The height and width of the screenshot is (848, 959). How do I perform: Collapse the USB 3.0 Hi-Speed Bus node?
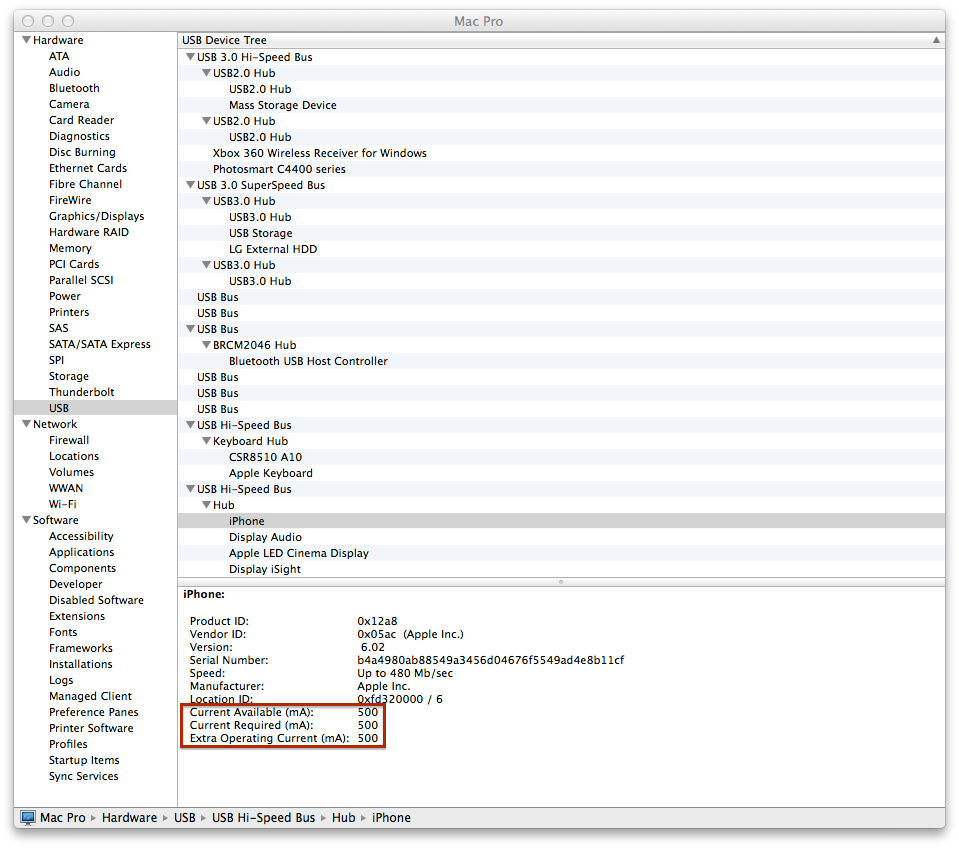tap(190, 57)
